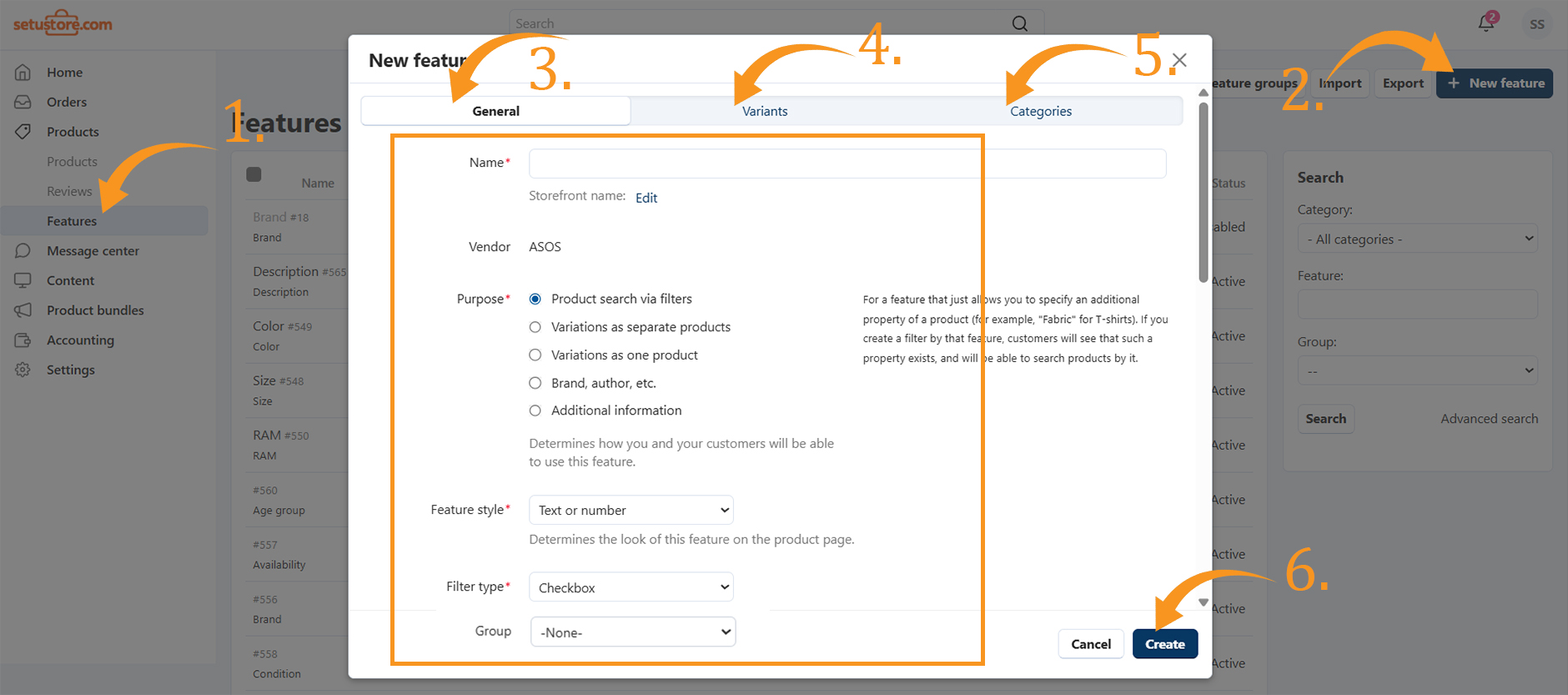Viewport: 1568px width, 695px height.
Task: Open the SS user avatar menu
Action: 1537,24
